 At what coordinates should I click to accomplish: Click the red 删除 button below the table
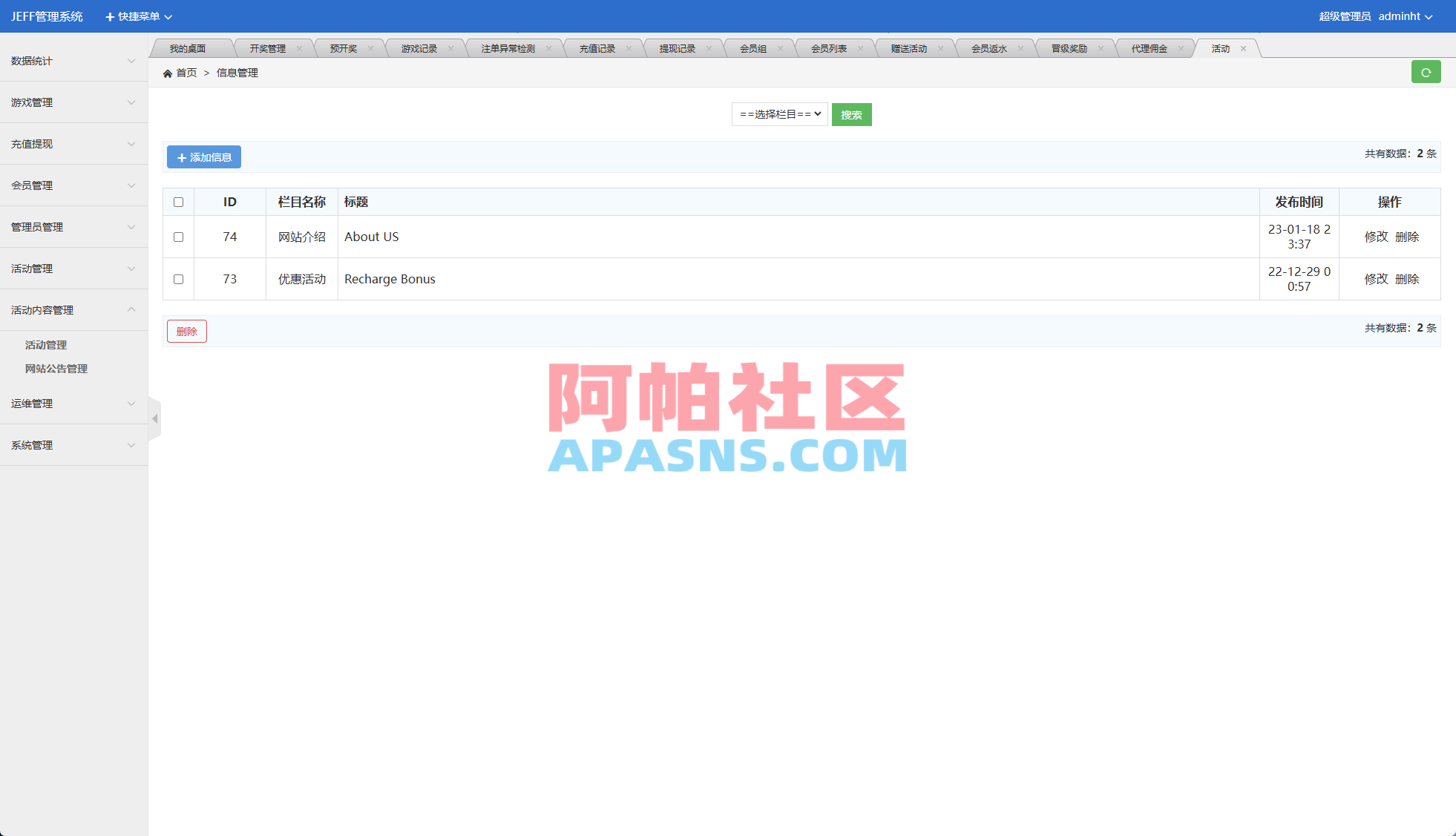(186, 331)
